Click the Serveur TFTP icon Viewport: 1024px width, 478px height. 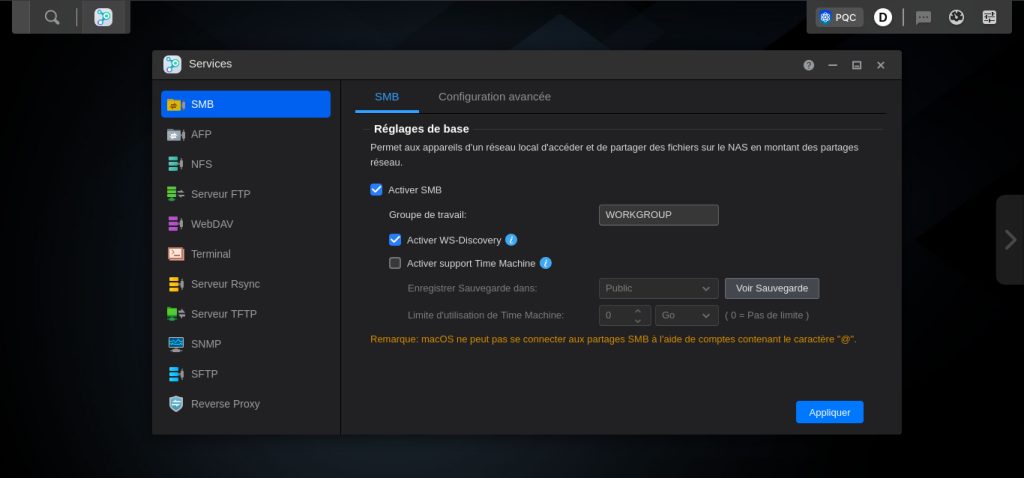[176, 314]
